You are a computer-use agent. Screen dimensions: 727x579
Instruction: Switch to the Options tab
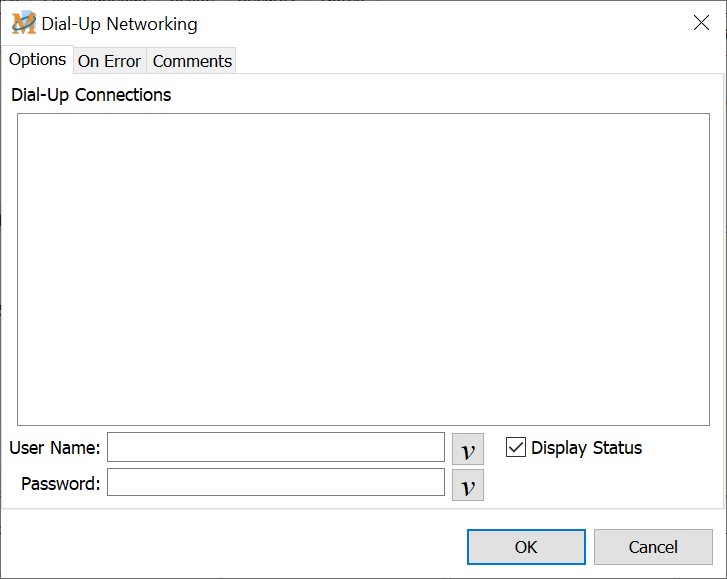point(38,60)
